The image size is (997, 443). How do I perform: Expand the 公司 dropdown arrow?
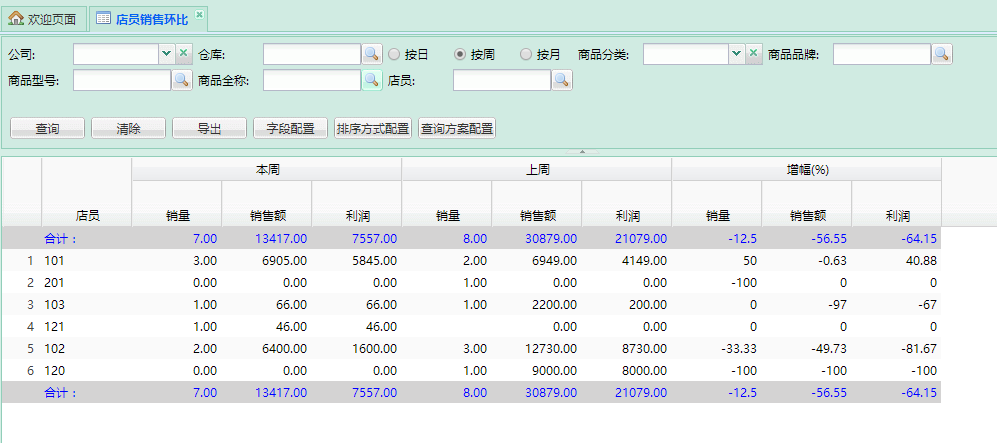(166, 54)
